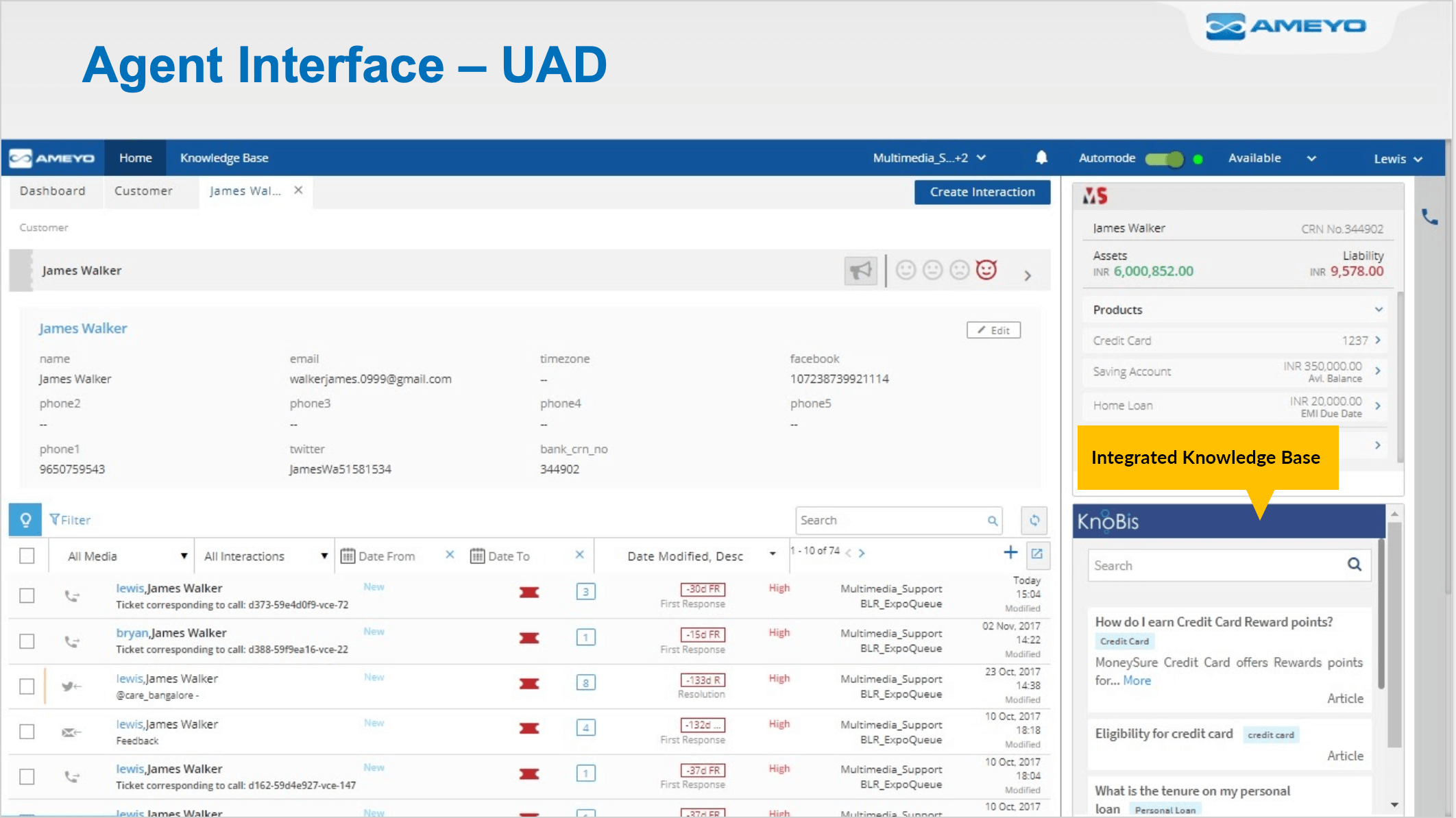Select the red angry devil sentiment
1456x818 pixels.
[986, 269]
